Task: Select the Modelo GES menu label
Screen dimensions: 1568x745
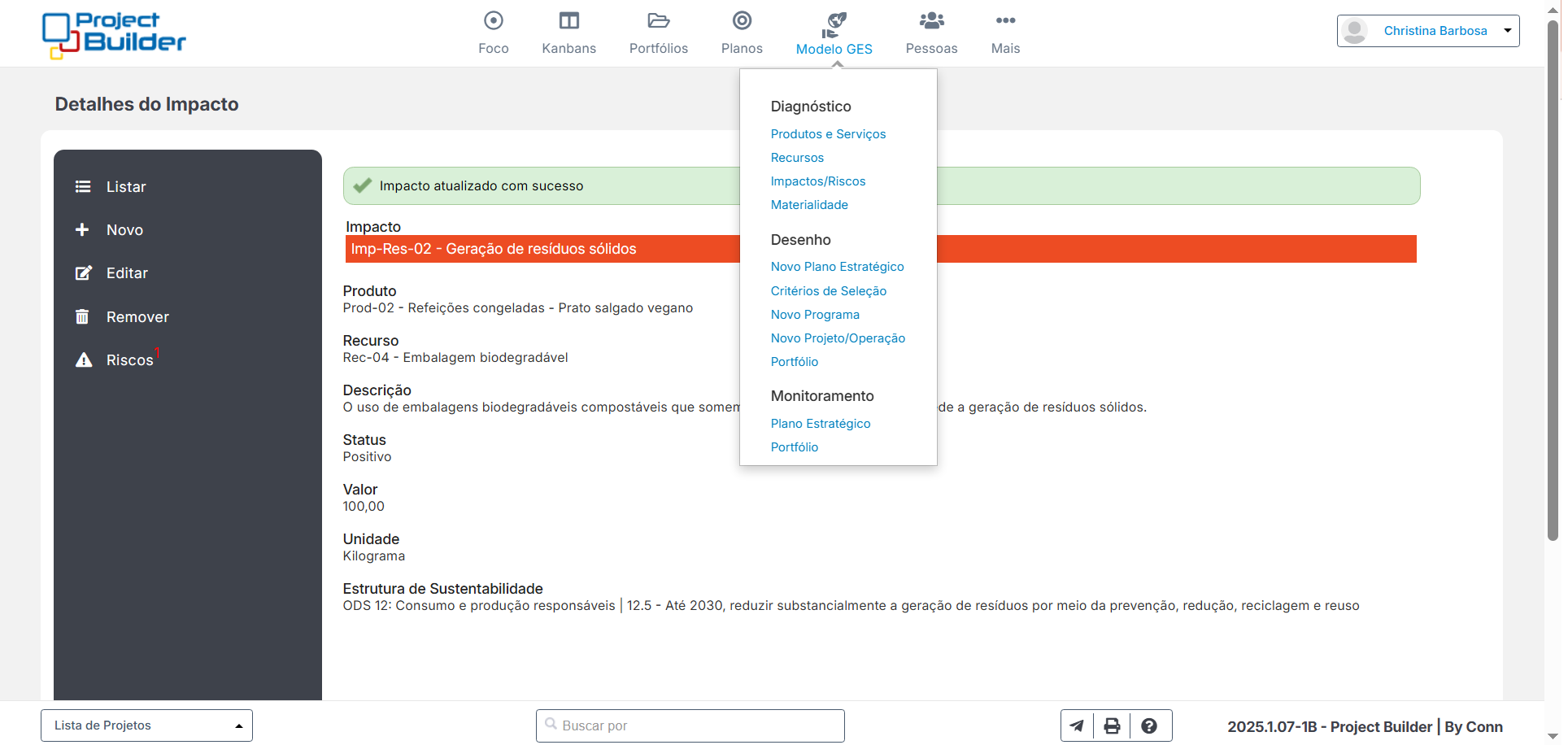Action: [834, 50]
